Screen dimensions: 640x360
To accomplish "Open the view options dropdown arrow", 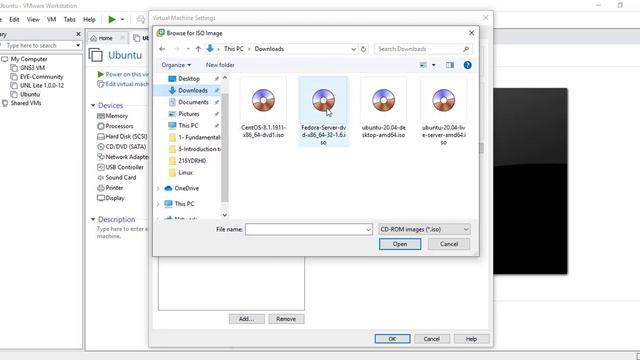I will 433,65.
